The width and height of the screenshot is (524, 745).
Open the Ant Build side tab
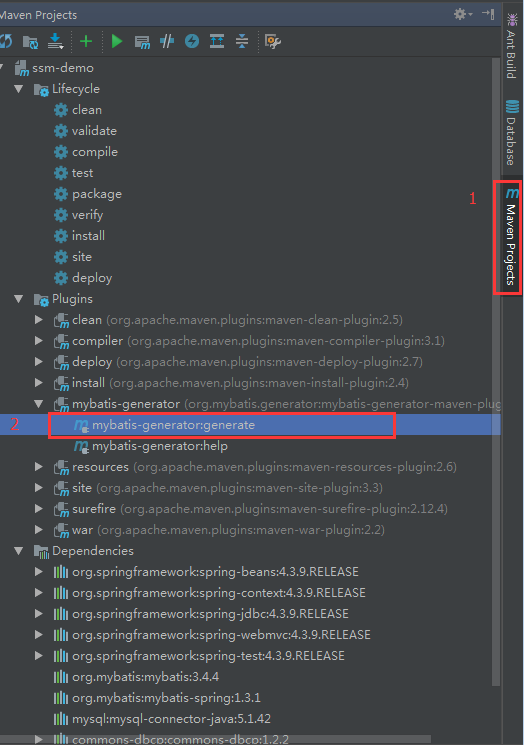click(512, 46)
